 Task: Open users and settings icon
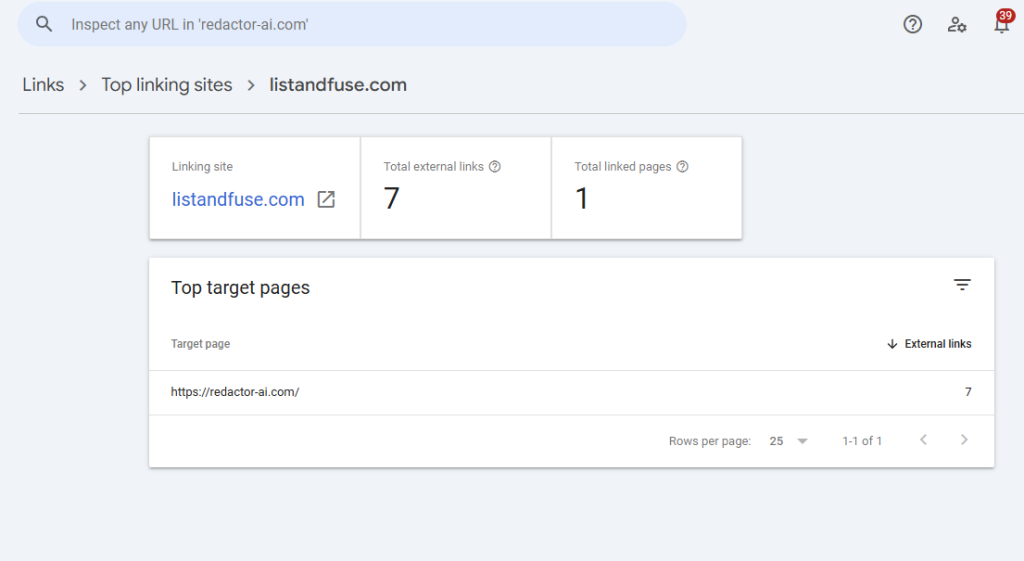click(x=957, y=25)
